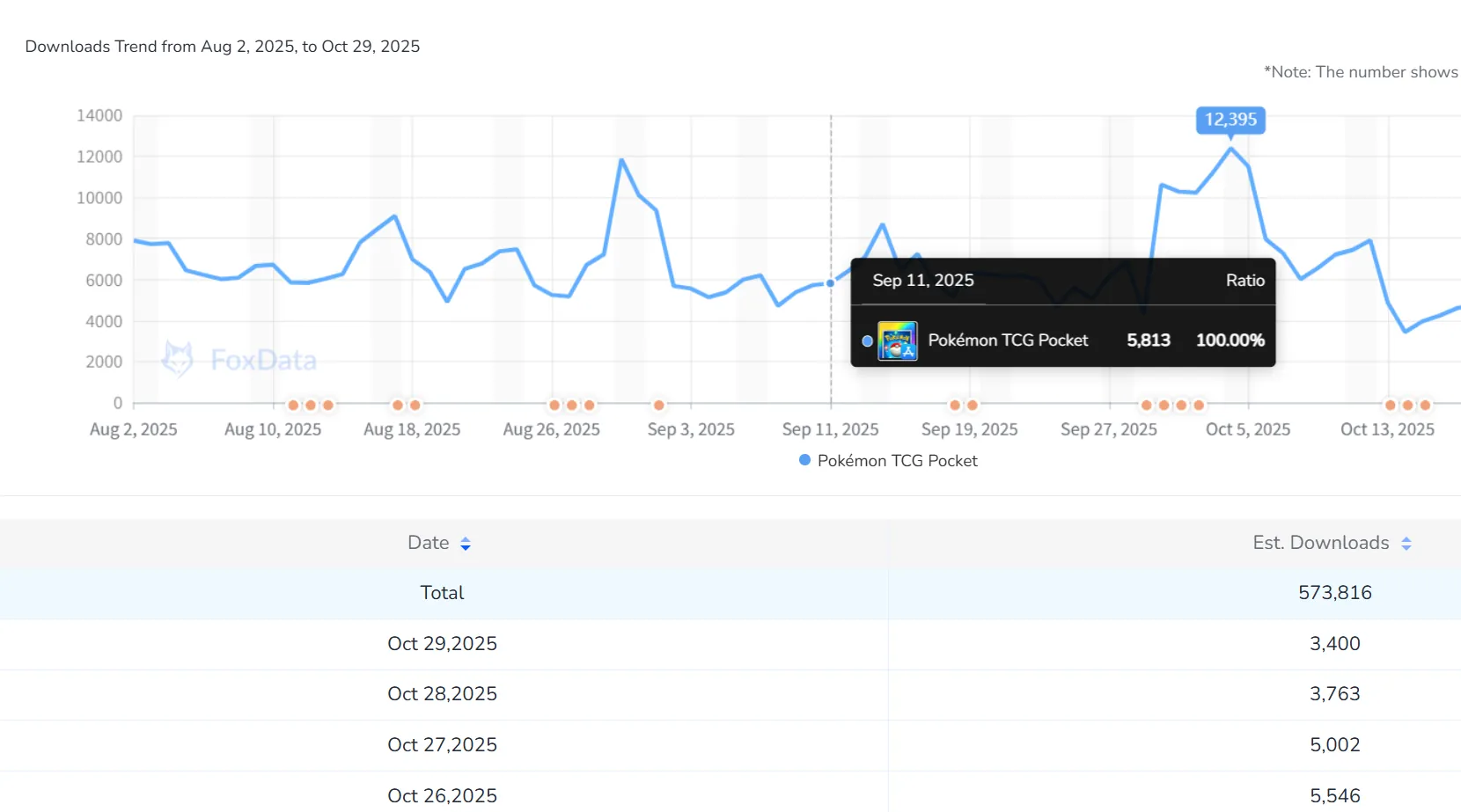
Task: Click the Aug 2, 2025 x-axis label
Action: click(x=134, y=429)
